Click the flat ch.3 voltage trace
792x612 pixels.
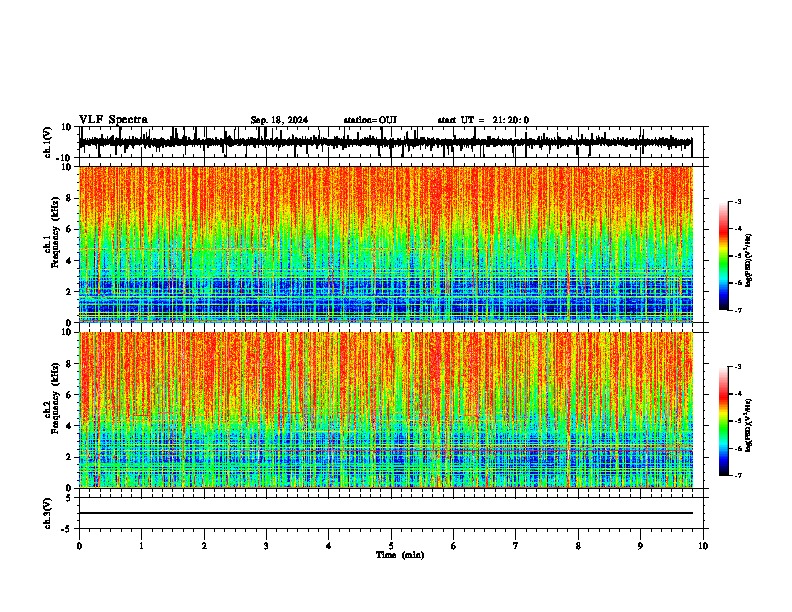click(x=385, y=513)
